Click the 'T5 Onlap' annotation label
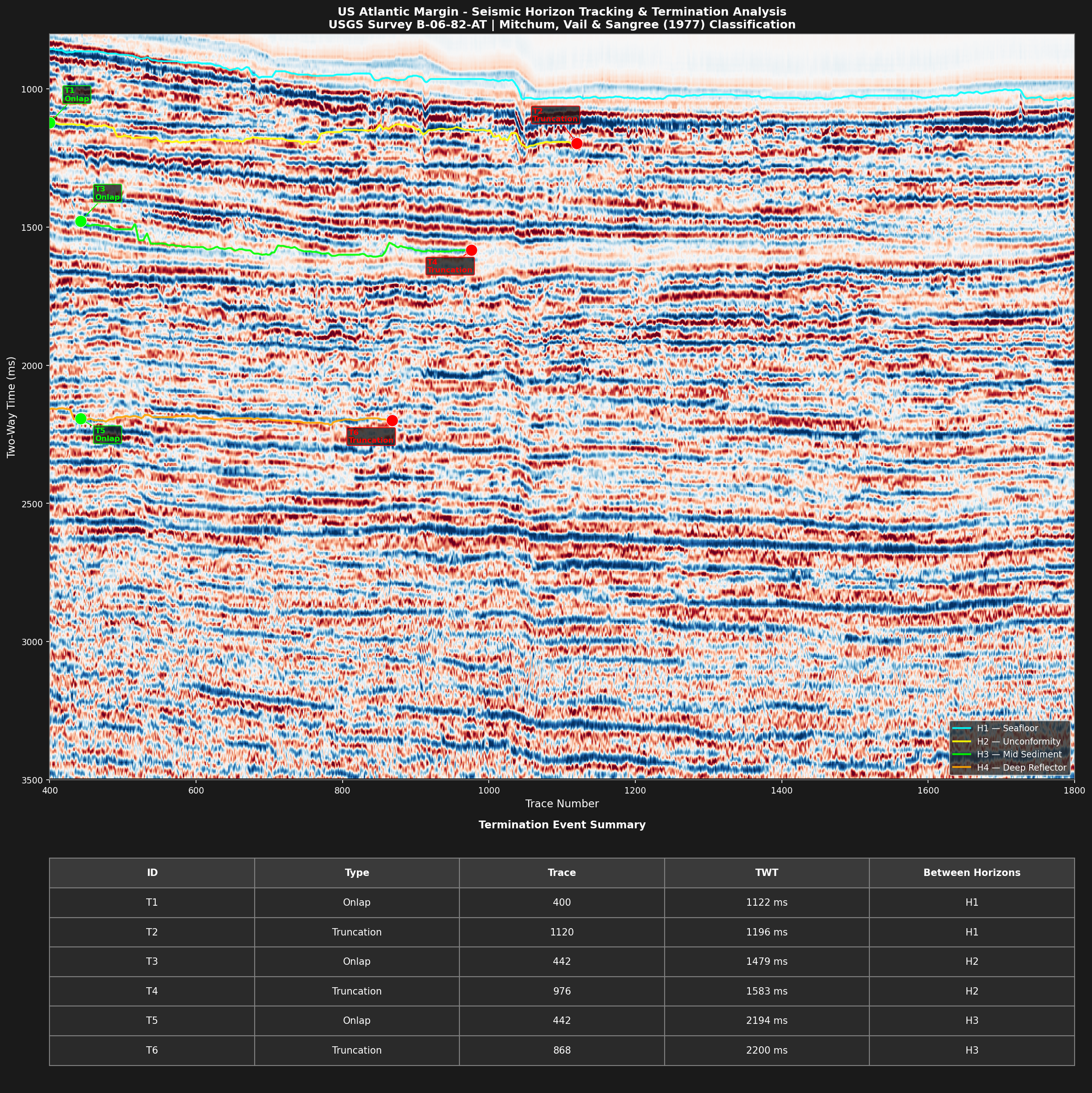This screenshot has width=1092, height=1093. pyautogui.click(x=108, y=435)
